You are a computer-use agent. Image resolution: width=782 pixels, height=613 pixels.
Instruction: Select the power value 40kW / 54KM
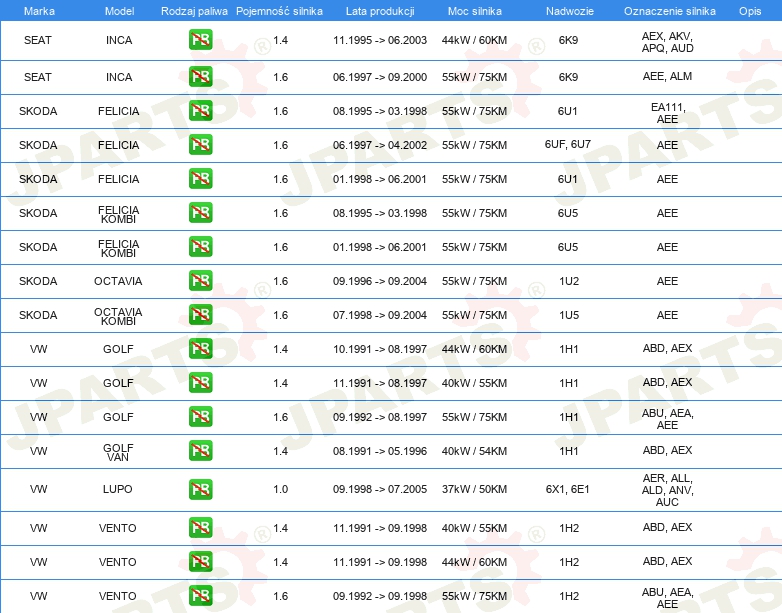click(x=474, y=451)
